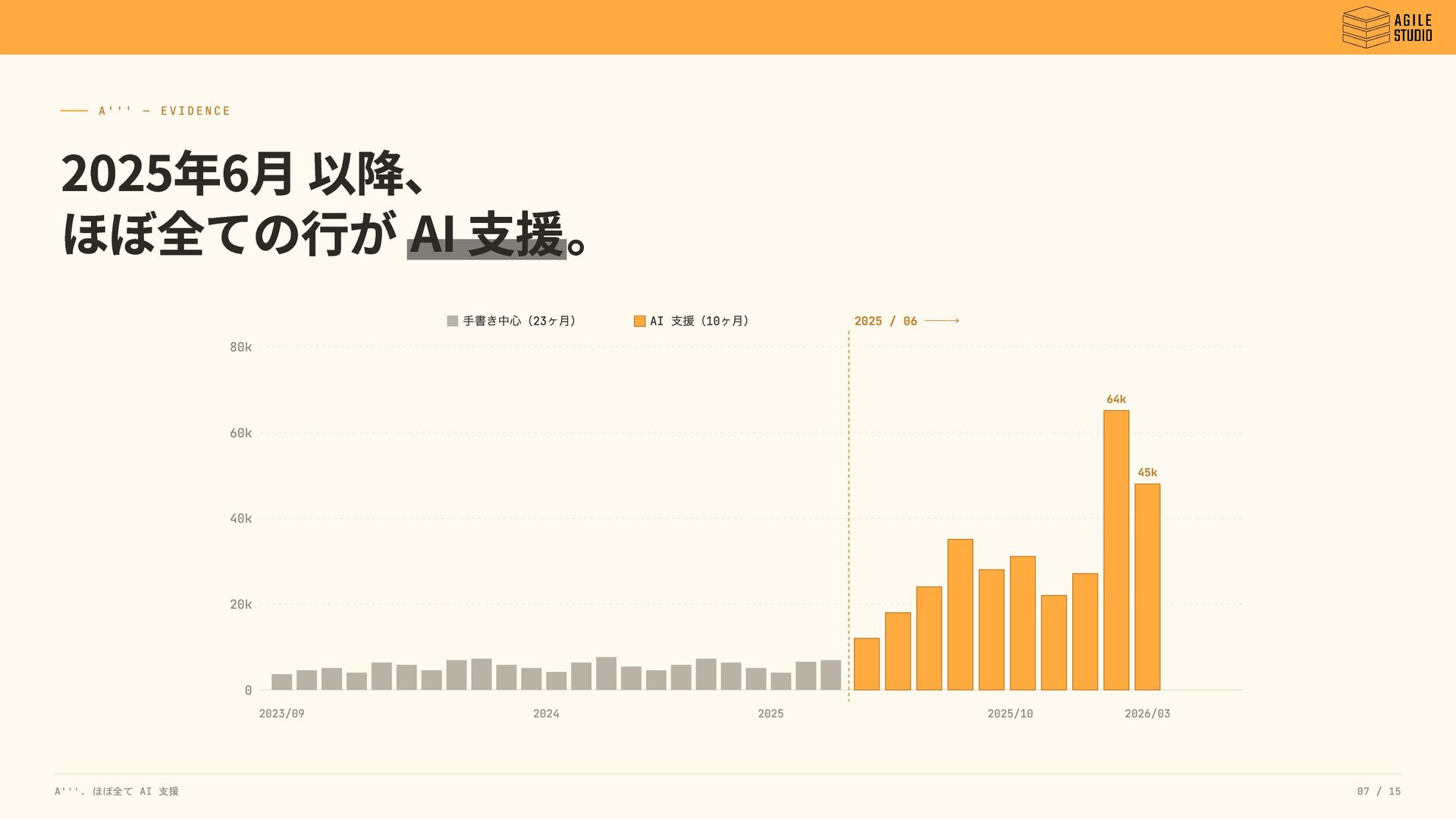Click the A''' — EVIDENCE section label

click(x=165, y=111)
